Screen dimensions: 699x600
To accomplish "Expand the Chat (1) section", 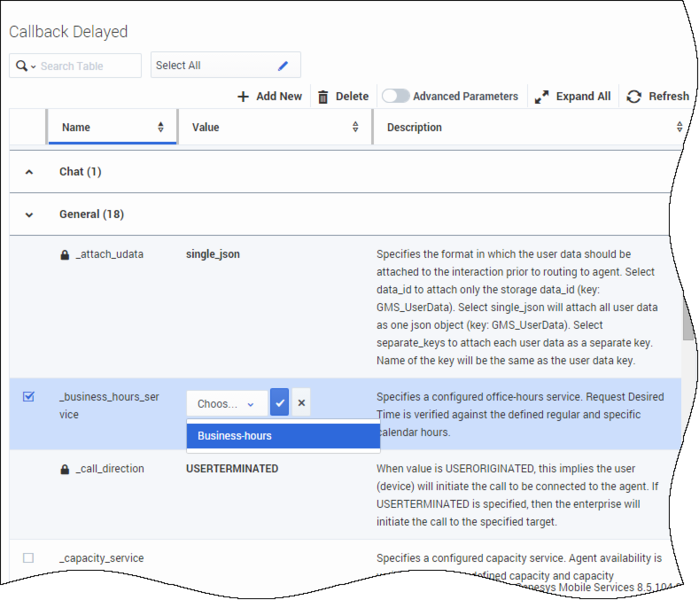I will (28, 172).
